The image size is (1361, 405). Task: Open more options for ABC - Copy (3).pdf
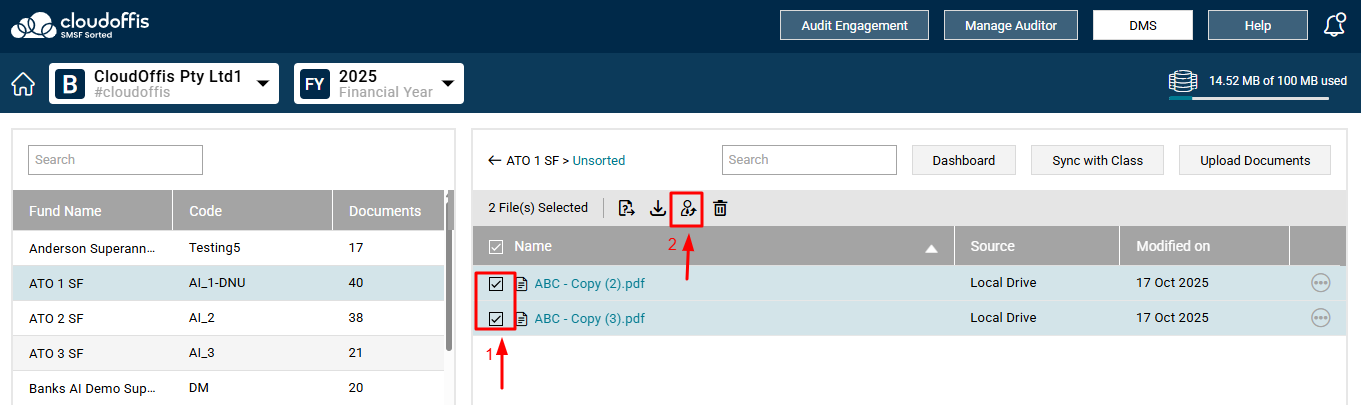click(1320, 318)
